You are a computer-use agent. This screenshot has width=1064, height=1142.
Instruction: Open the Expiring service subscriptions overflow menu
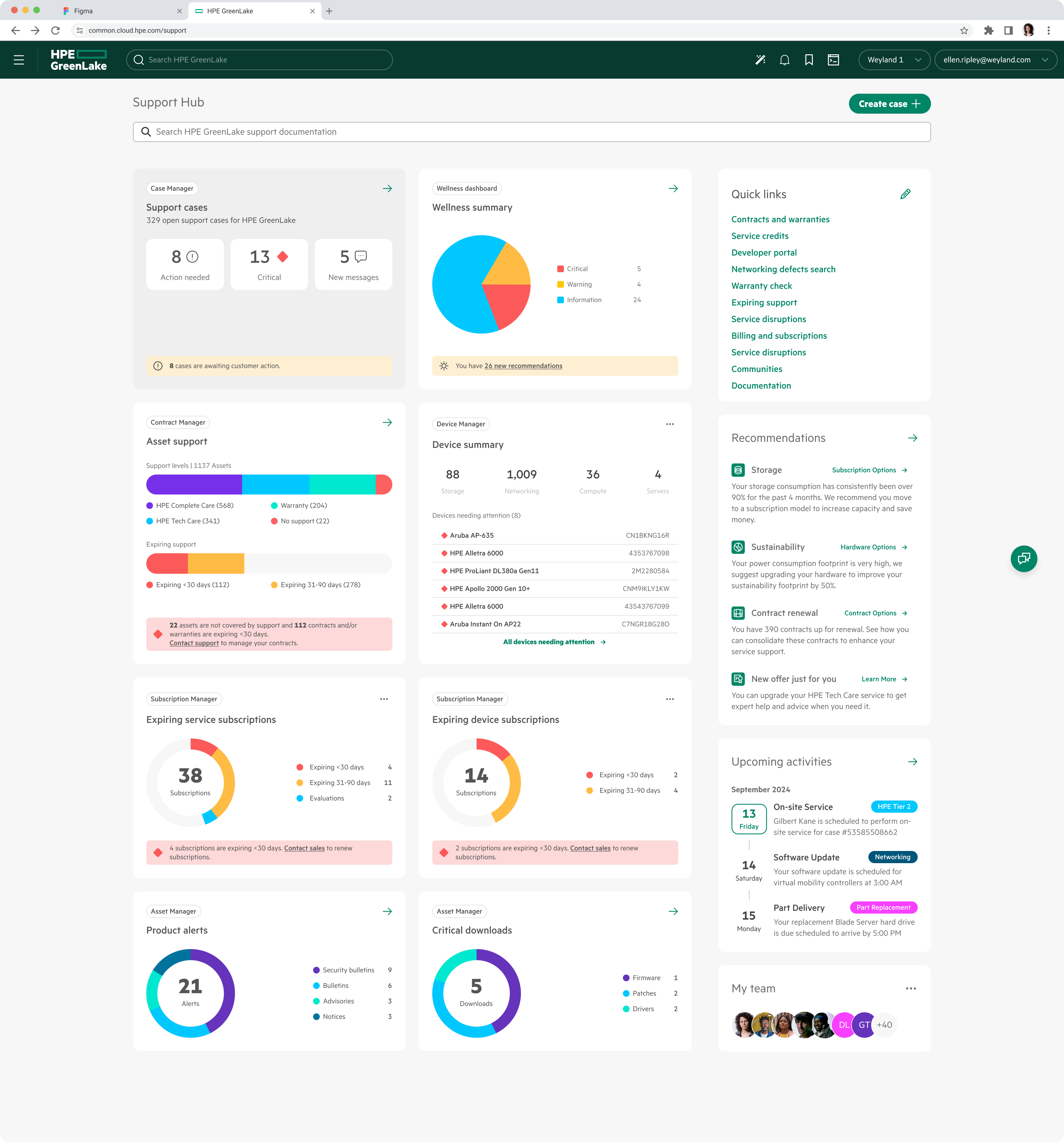point(384,699)
